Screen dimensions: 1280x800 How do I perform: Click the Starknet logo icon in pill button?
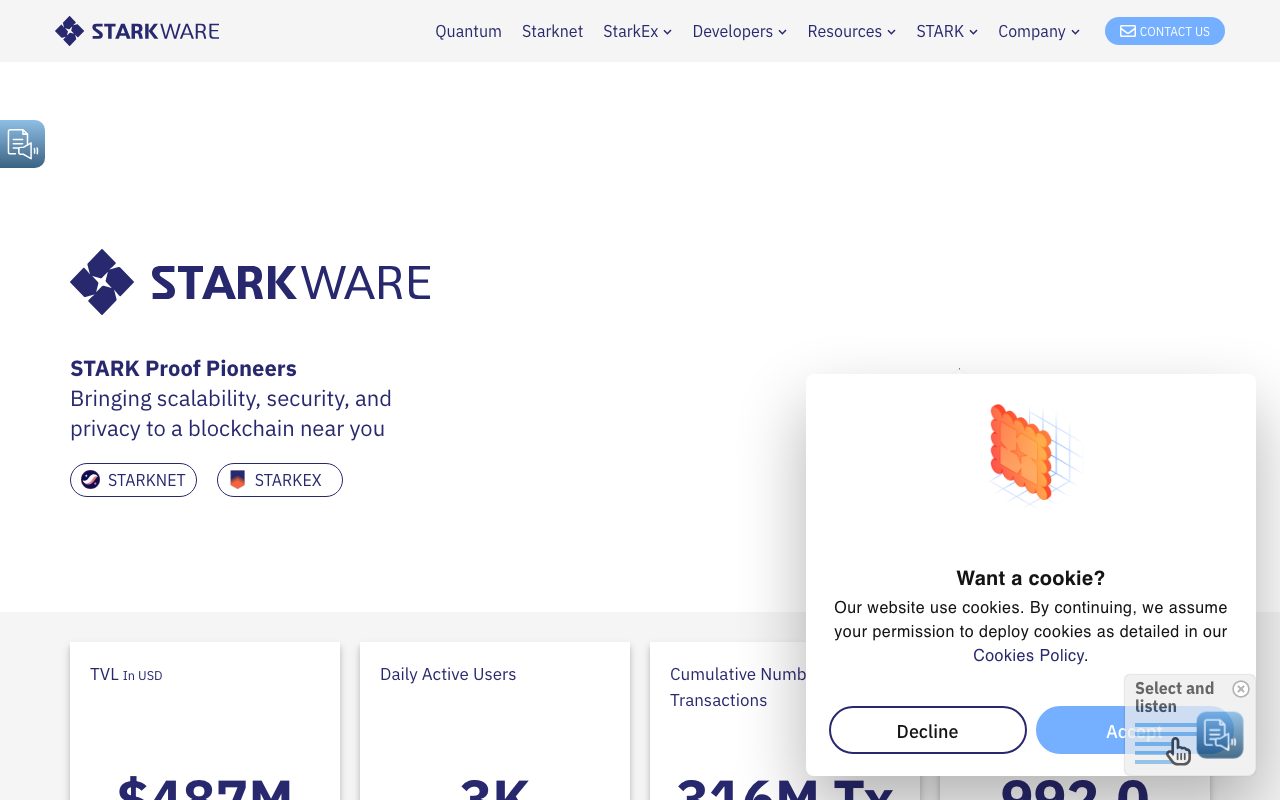[90, 480]
